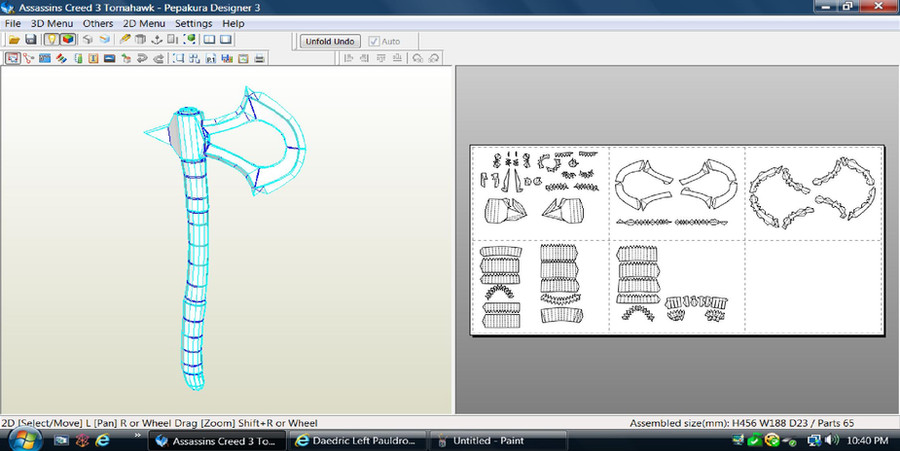
Task: Click the colored edge stripes icon
Action: tap(61, 58)
